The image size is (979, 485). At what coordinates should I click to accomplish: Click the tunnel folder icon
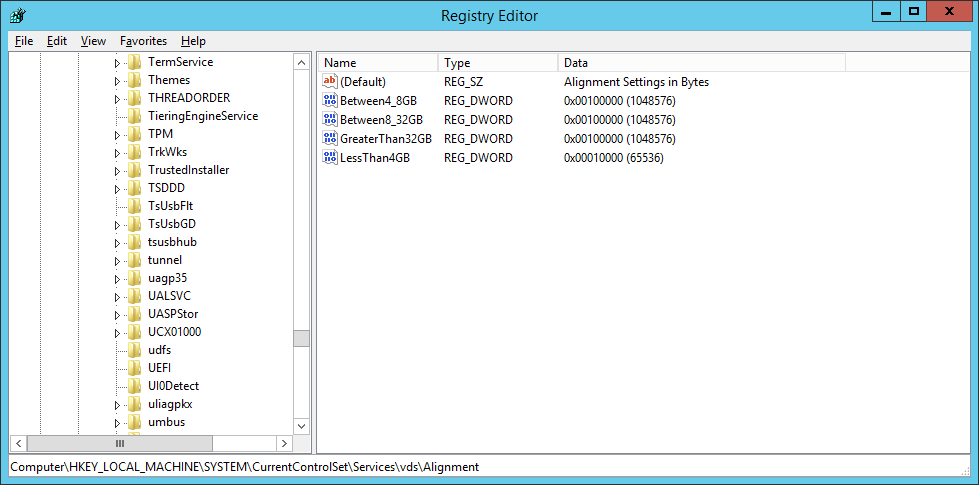[134, 260]
